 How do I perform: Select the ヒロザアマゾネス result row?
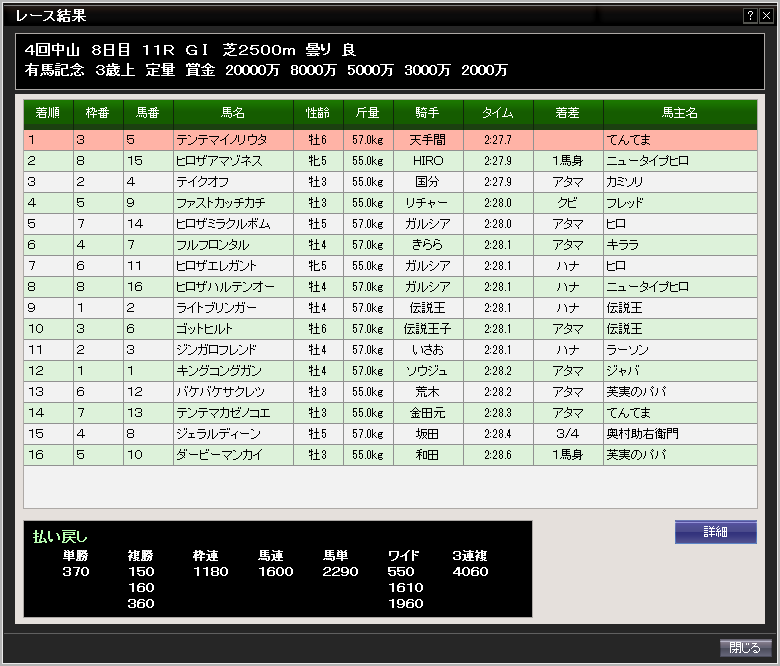coord(219,161)
